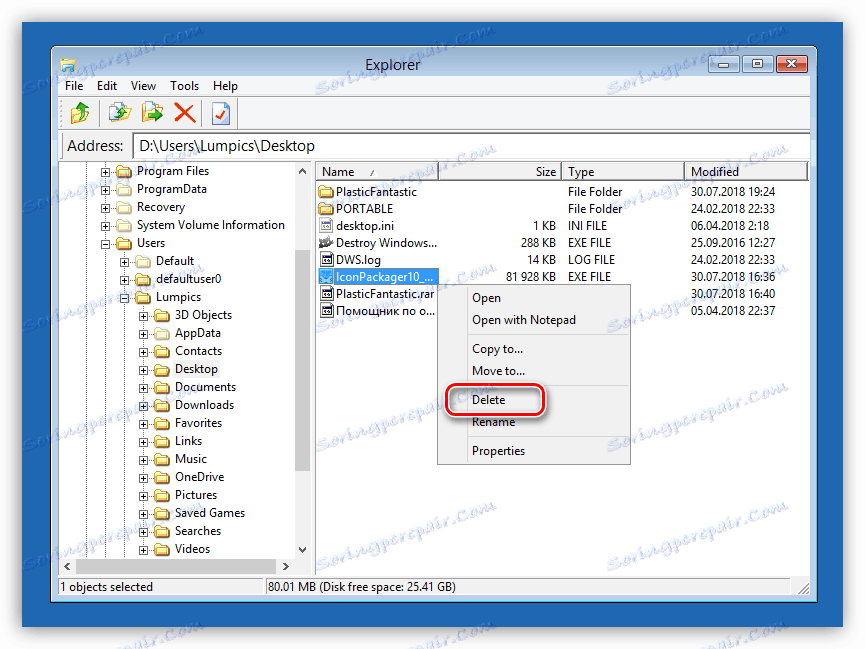865x649 pixels.
Task: Click the Up one level toolbar icon
Action: tap(81, 113)
